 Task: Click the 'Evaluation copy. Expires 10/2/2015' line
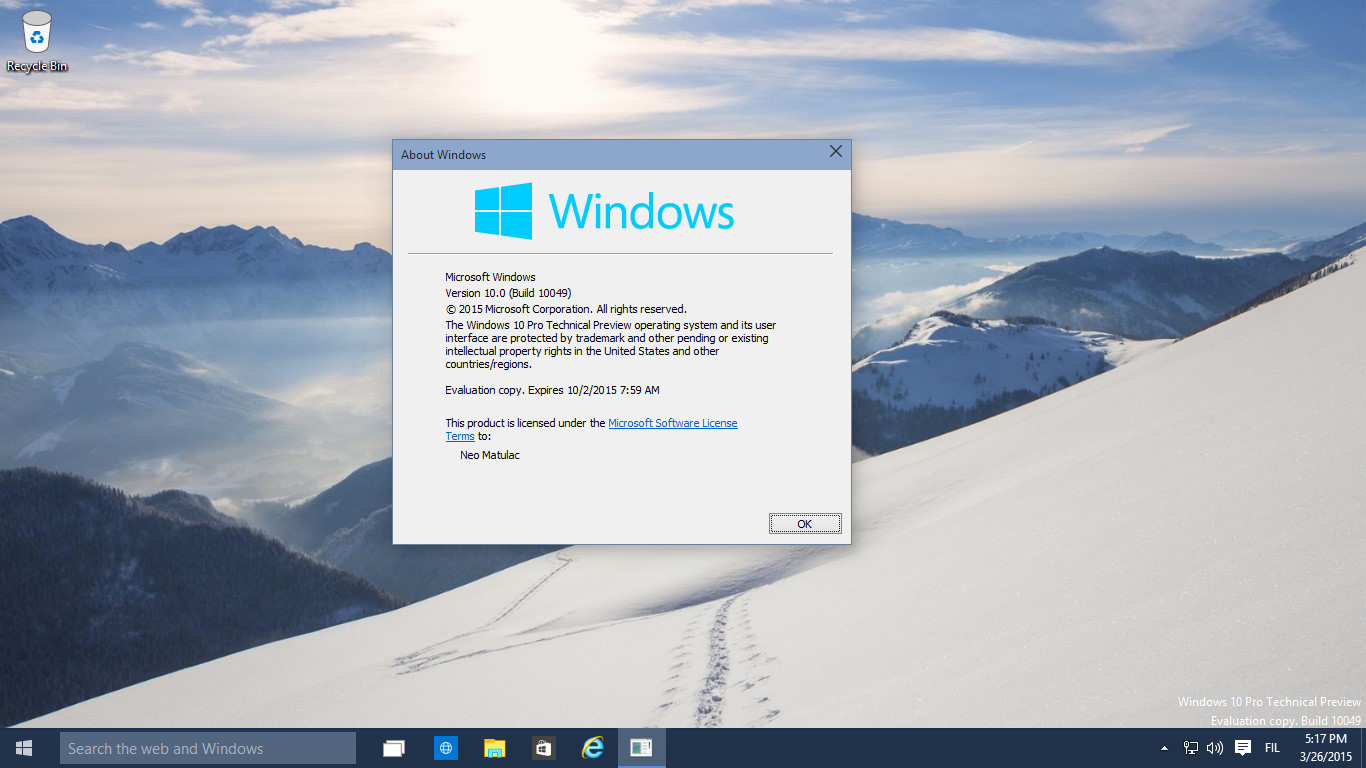click(552, 390)
